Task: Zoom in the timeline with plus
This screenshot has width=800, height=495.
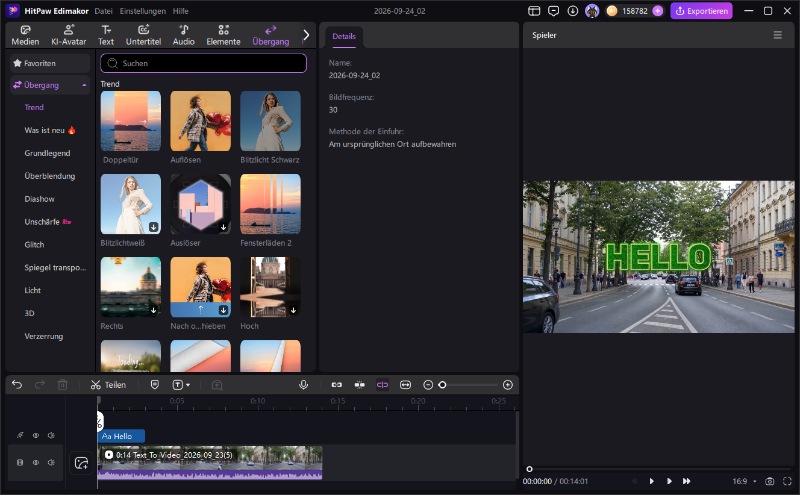Action: [x=508, y=385]
